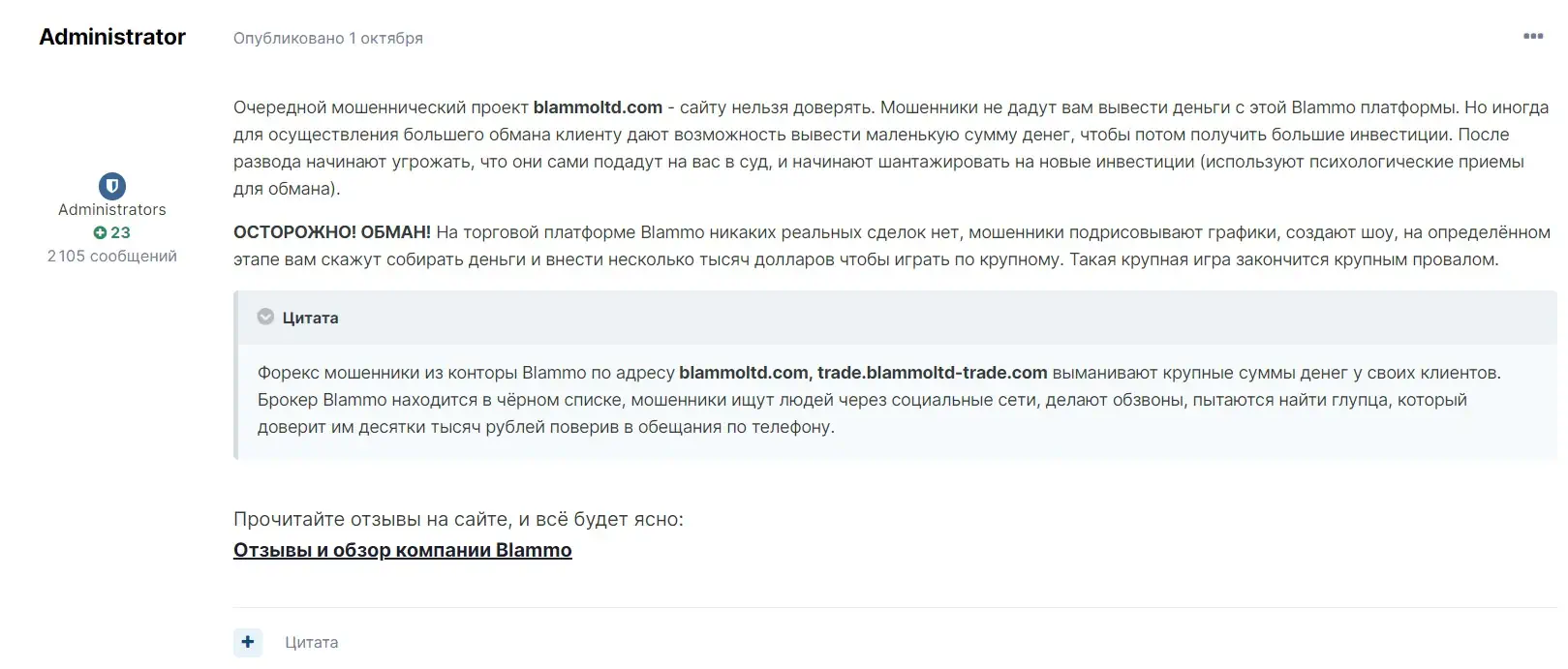Click trade.blammoltd-trade.com inside the quote
Screen dimensions: 1568x669
(x=933, y=373)
